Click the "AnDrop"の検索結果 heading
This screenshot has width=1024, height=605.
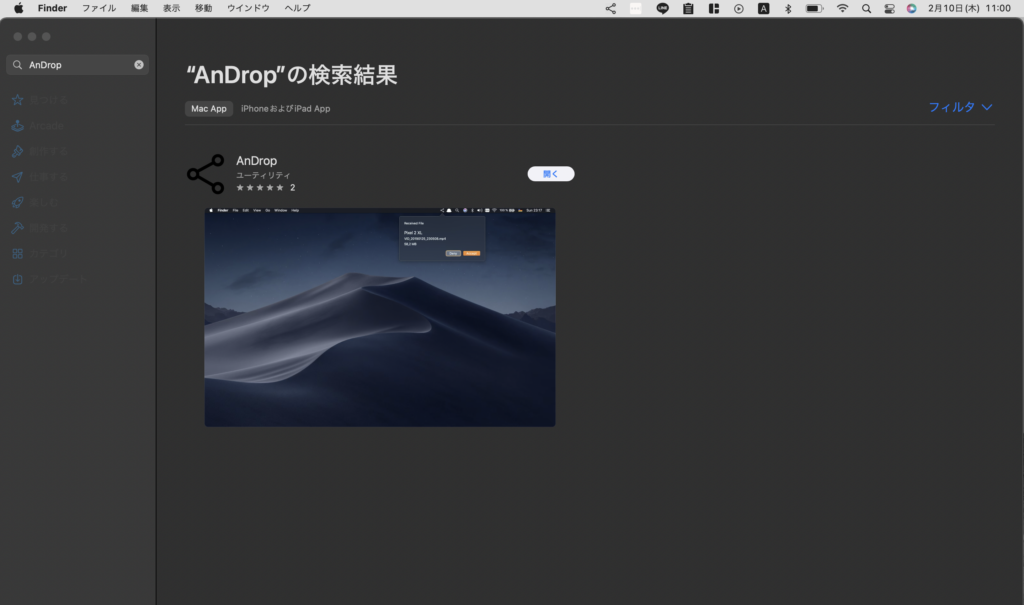[x=292, y=75]
